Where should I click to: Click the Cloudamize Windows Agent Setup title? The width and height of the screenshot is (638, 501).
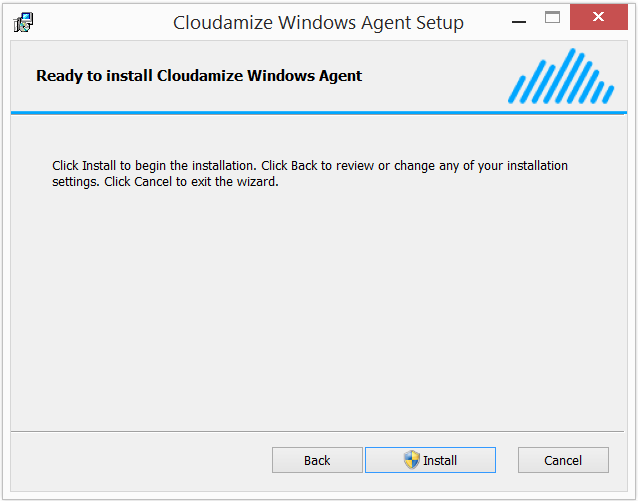tap(318, 22)
